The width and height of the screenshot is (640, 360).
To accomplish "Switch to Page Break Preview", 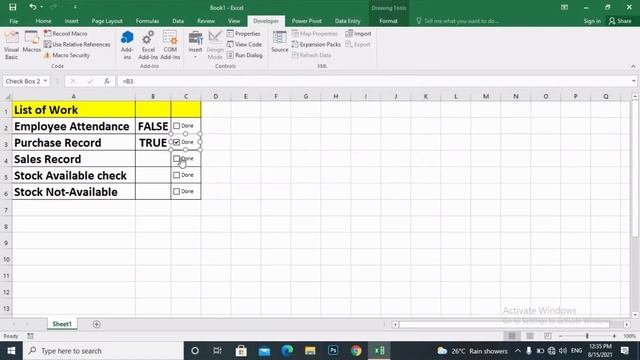I will point(548,336).
